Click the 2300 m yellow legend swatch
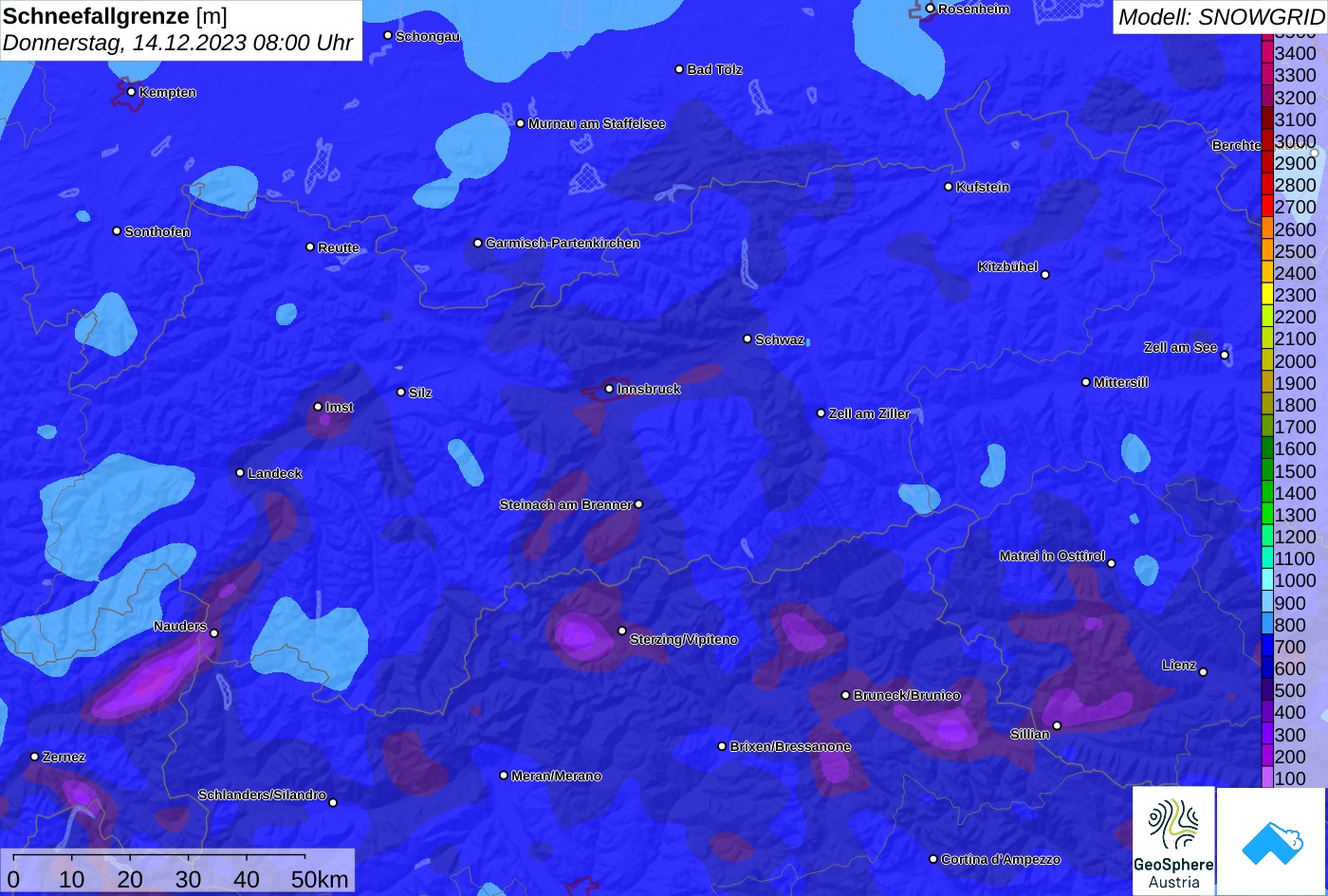1328x896 pixels. 1266,295
